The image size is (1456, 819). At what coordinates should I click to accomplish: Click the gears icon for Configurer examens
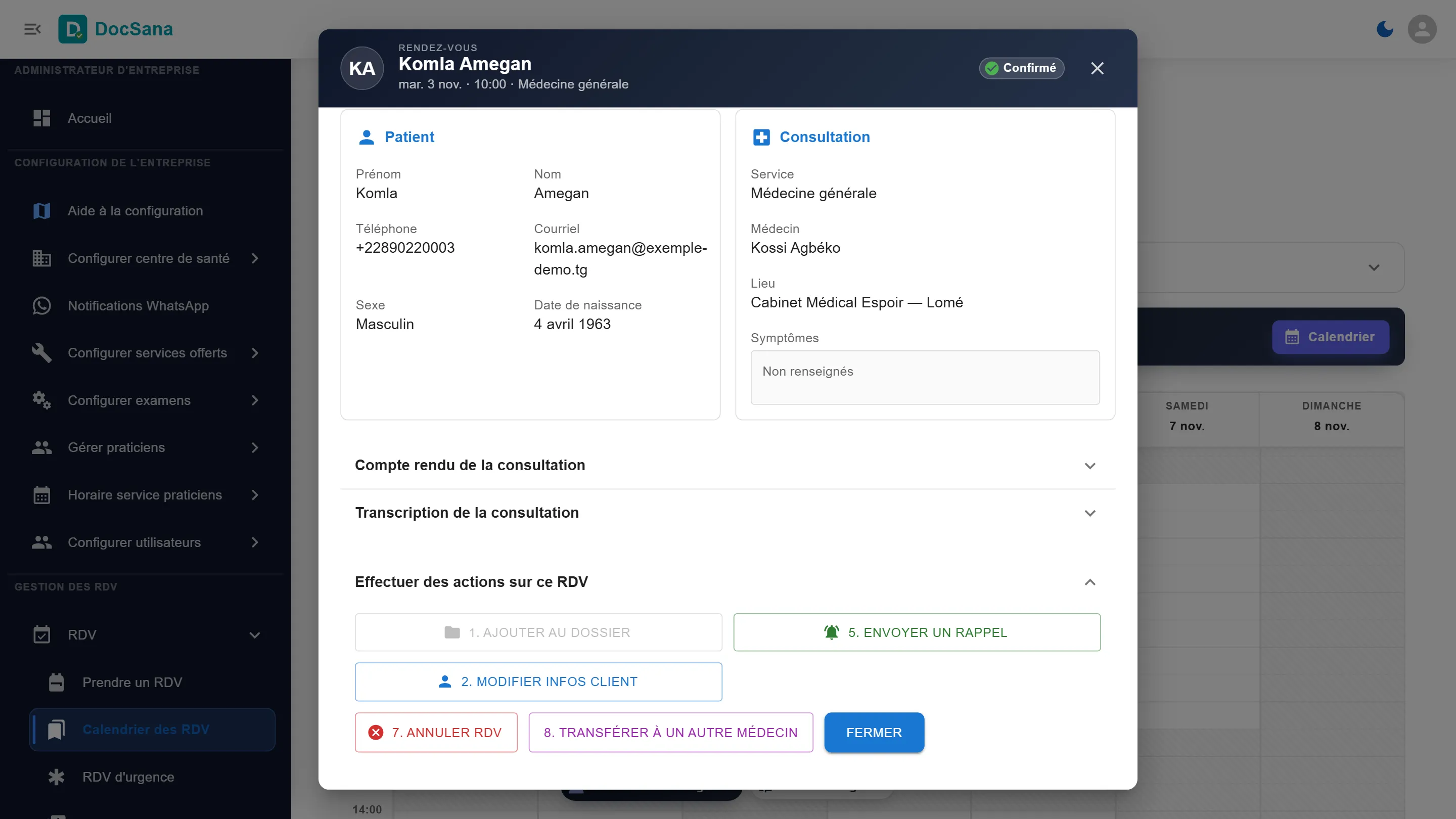(41, 400)
